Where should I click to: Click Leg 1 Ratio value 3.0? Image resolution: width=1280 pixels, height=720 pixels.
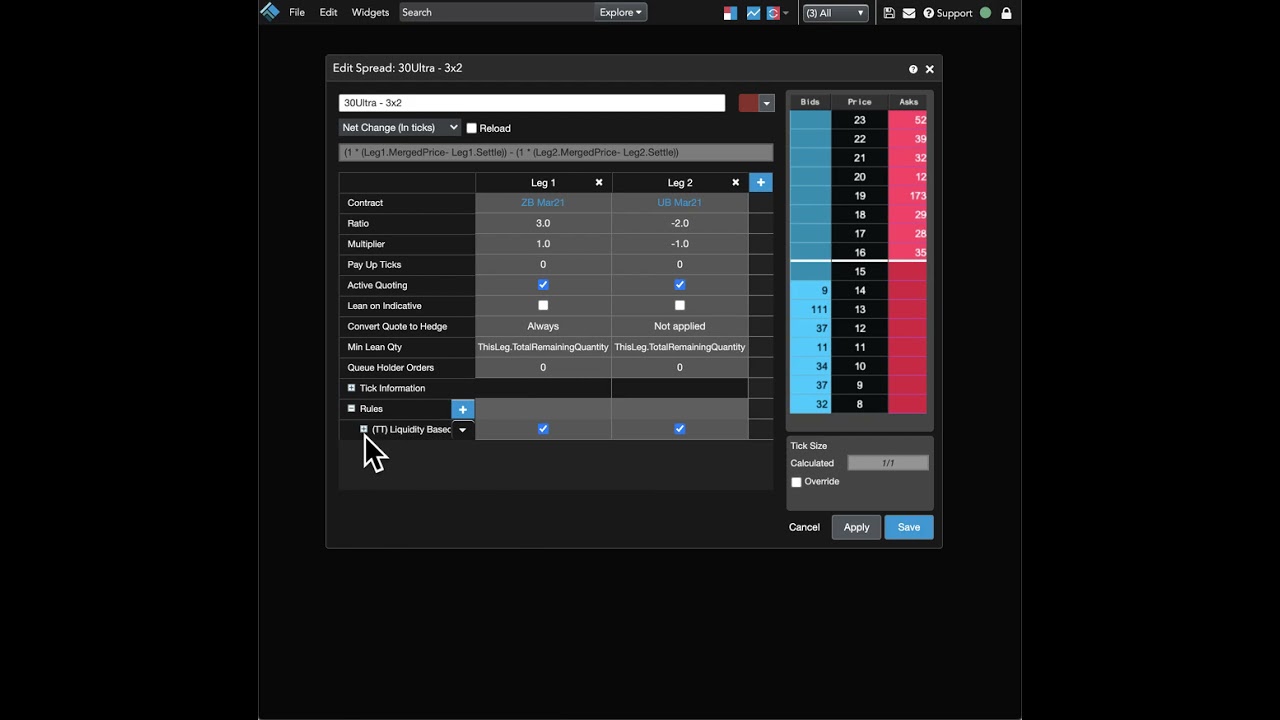pos(543,223)
